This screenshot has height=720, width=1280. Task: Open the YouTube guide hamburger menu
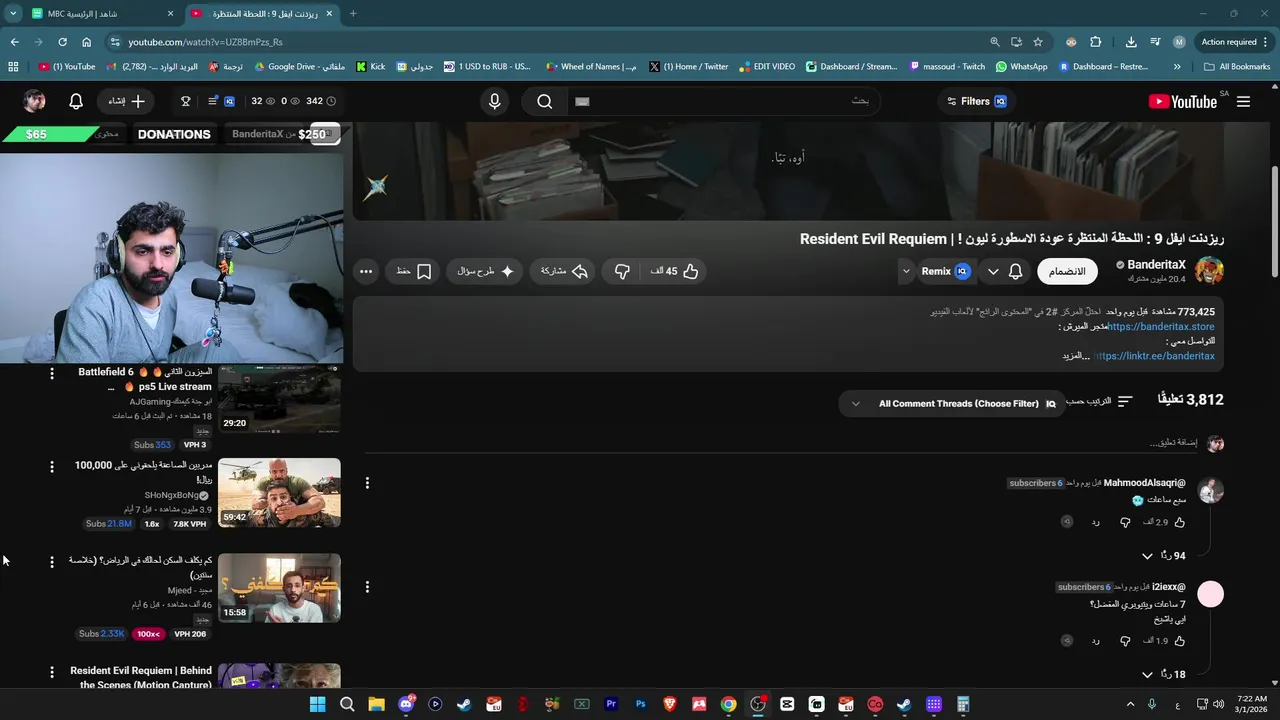click(1244, 101)
